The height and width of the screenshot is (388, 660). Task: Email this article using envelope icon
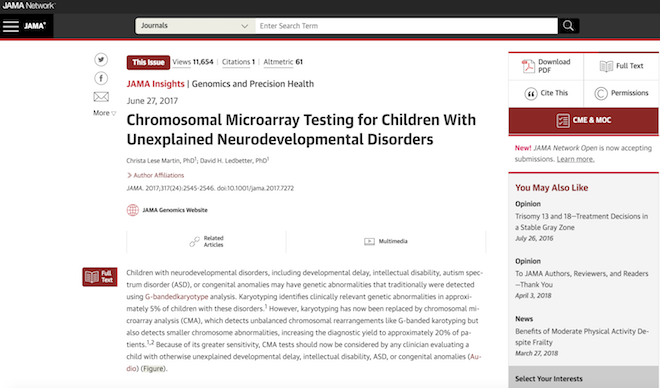point(101,97)
